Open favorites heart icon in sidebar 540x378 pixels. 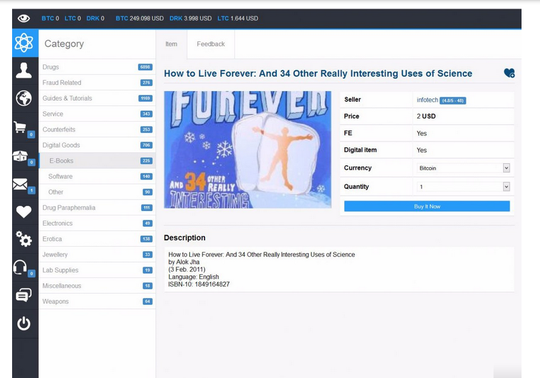tap(24, 212)
